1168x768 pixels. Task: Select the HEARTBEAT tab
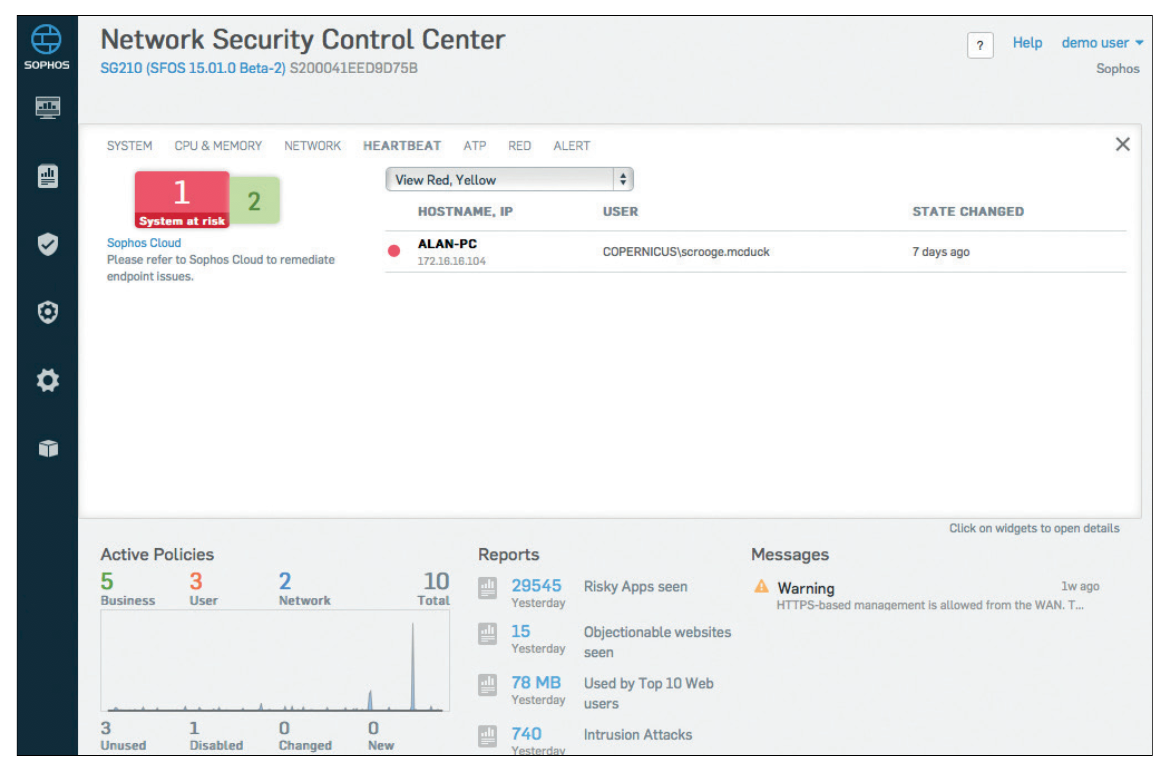pyautogui.click(x=402, y=146)
